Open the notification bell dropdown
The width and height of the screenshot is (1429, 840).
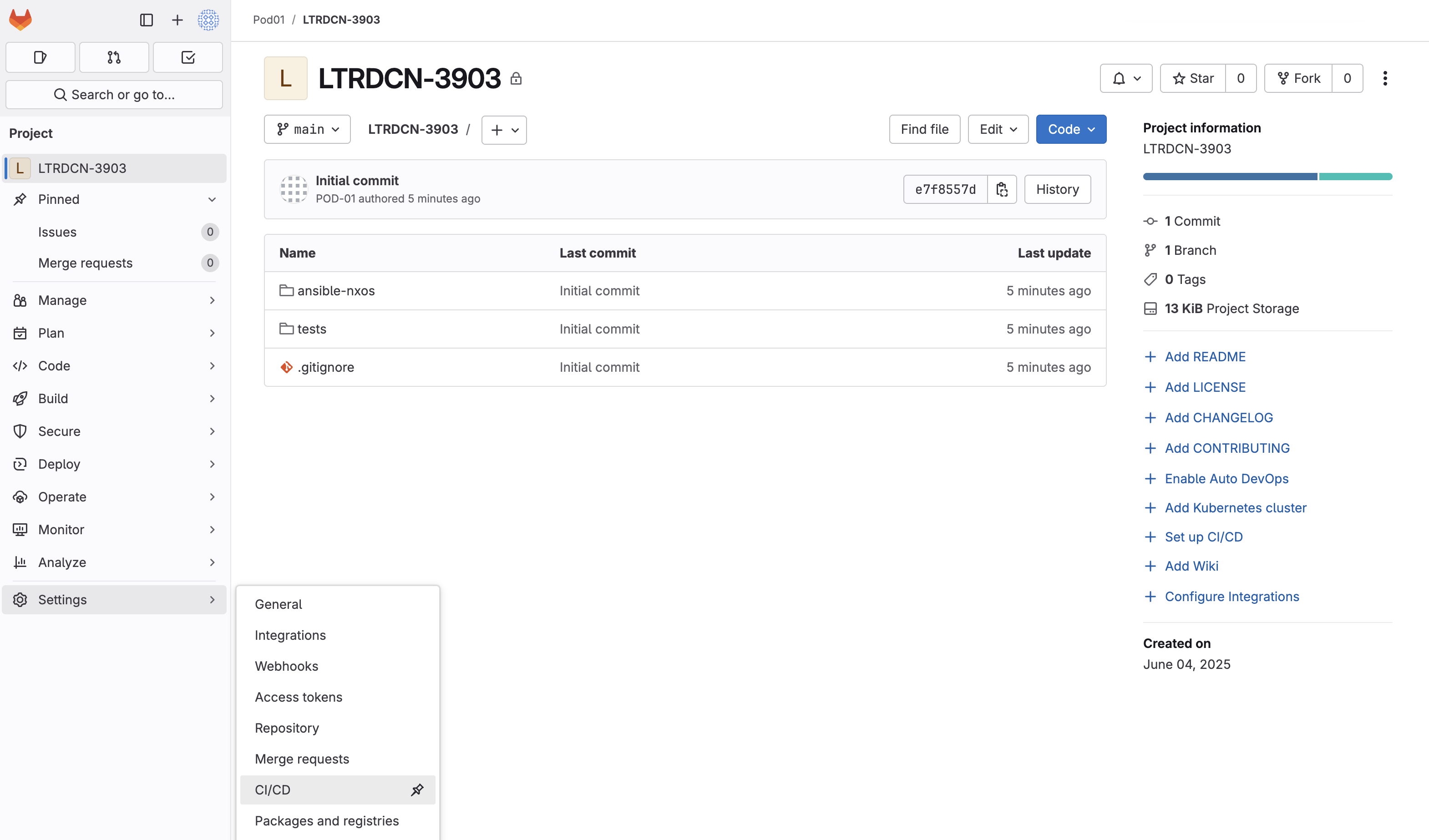[1125, 78]
